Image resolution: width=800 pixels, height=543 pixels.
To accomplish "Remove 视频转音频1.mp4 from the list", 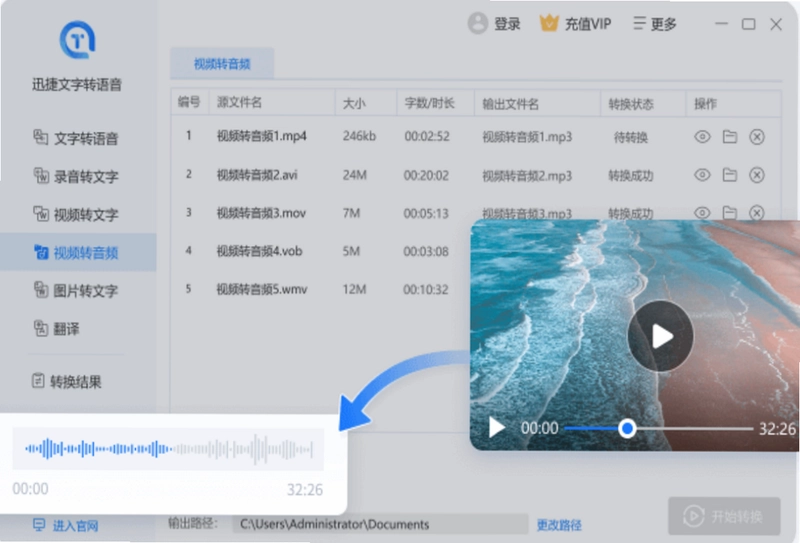I will coord(757,137).
